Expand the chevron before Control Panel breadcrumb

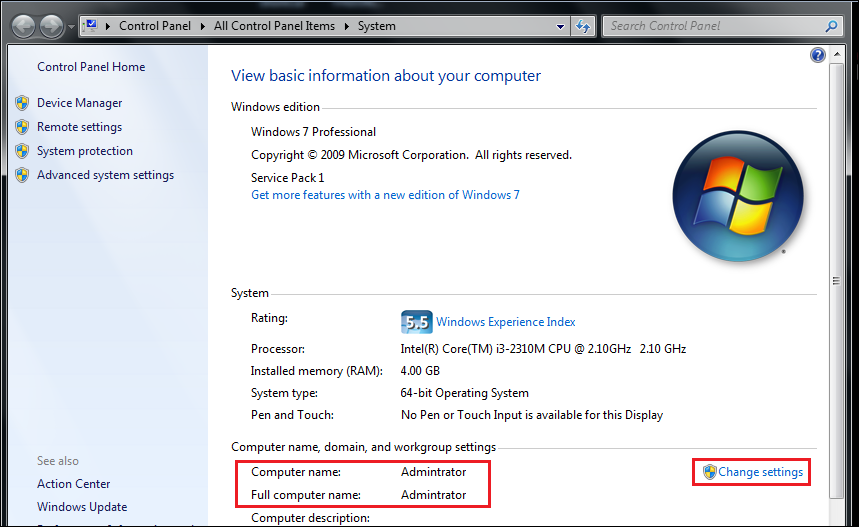coord(108,26)
